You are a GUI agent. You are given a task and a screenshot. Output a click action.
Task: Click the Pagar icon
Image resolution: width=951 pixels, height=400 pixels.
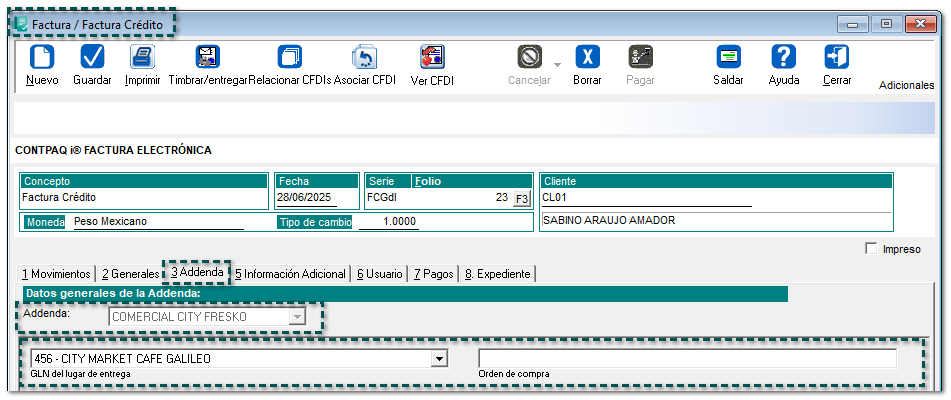click(x=640, y=57)
